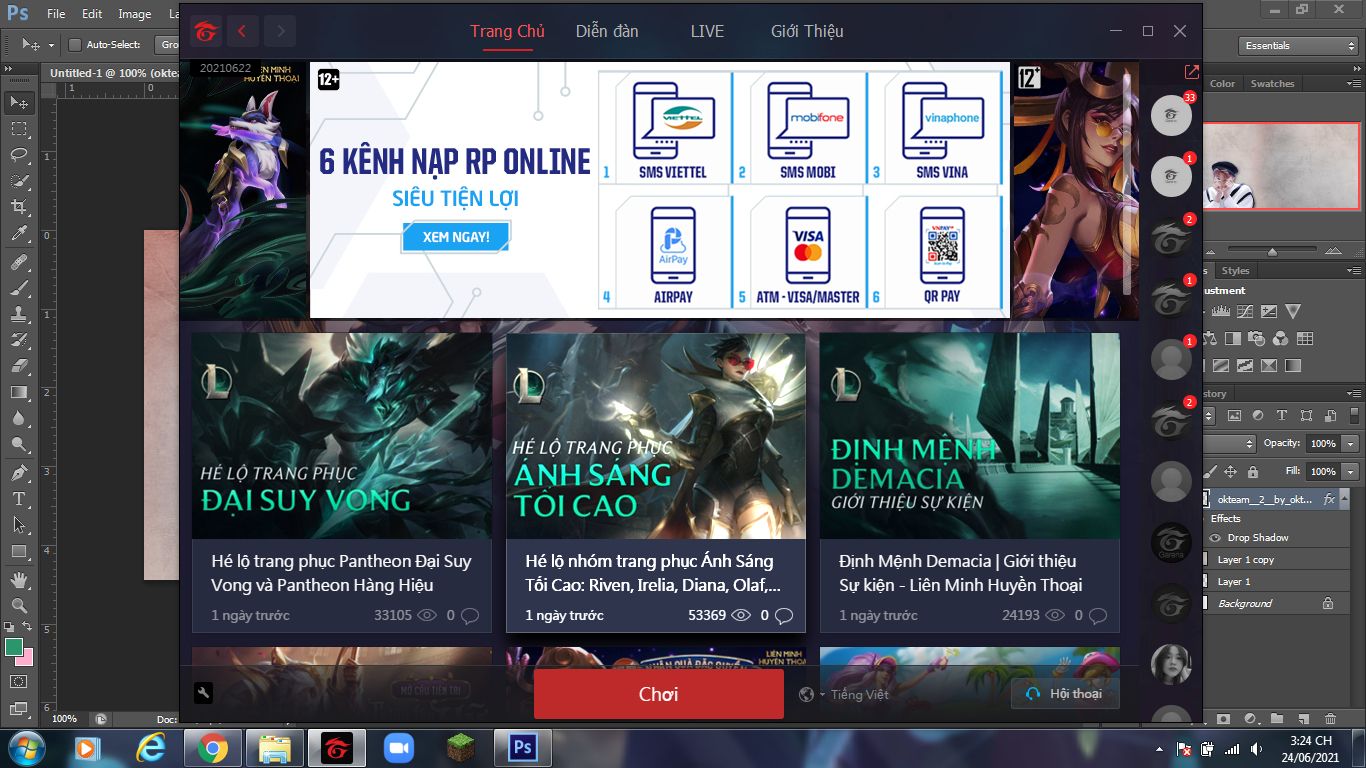Select the Dodge tool in Photoshop
The width and height of the screenshot is (1366, 768).
(19, 444)
